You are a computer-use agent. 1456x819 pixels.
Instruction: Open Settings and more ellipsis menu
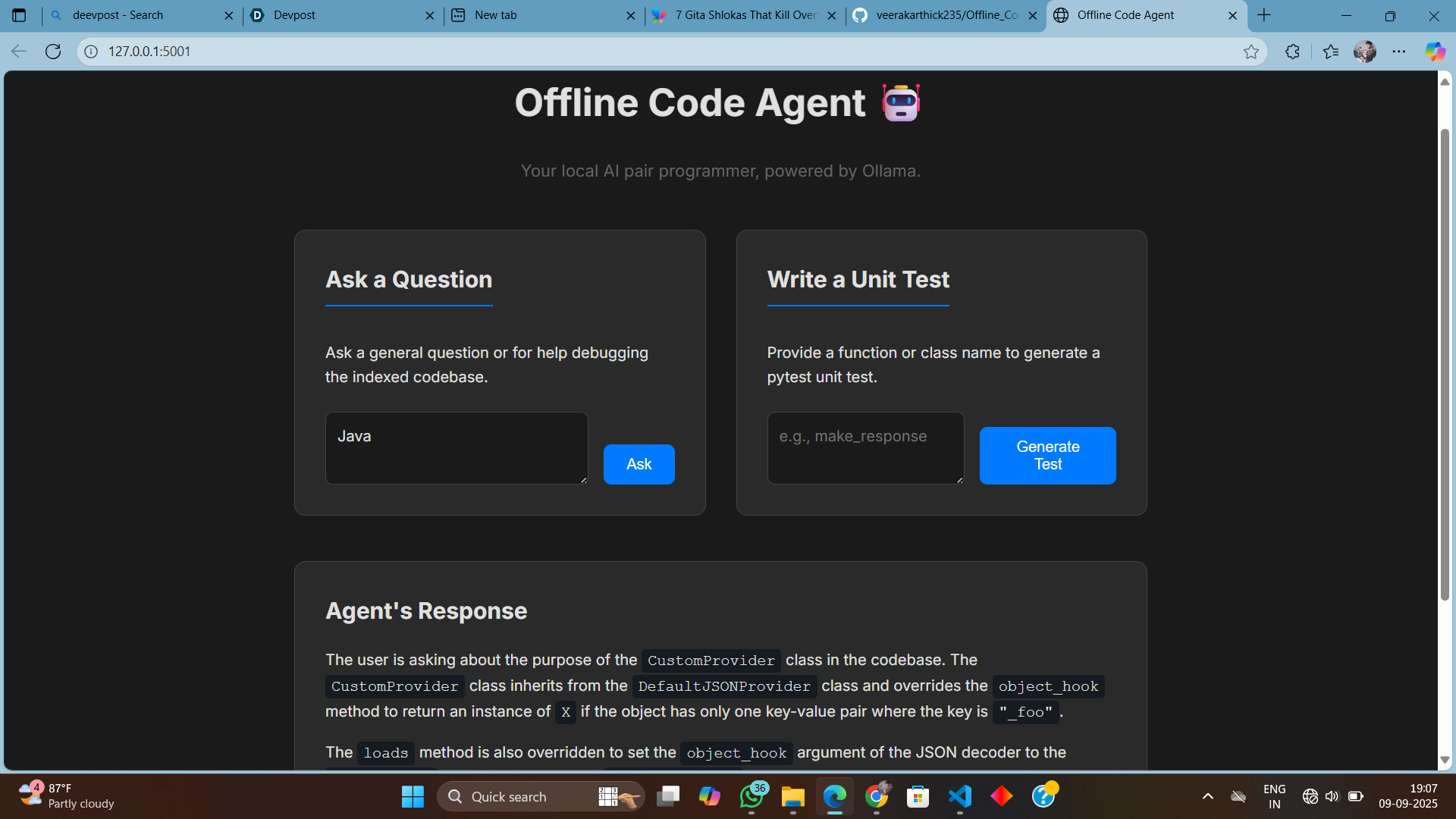coord(1399,52)
